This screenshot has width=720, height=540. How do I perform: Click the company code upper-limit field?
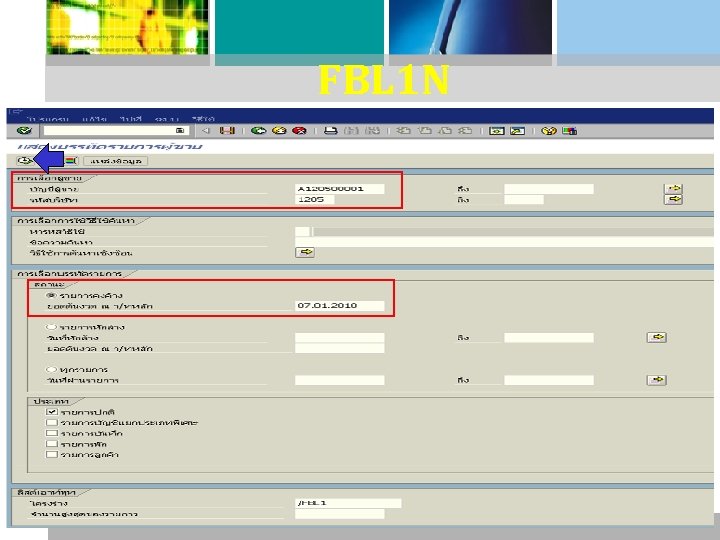[524, 199]
